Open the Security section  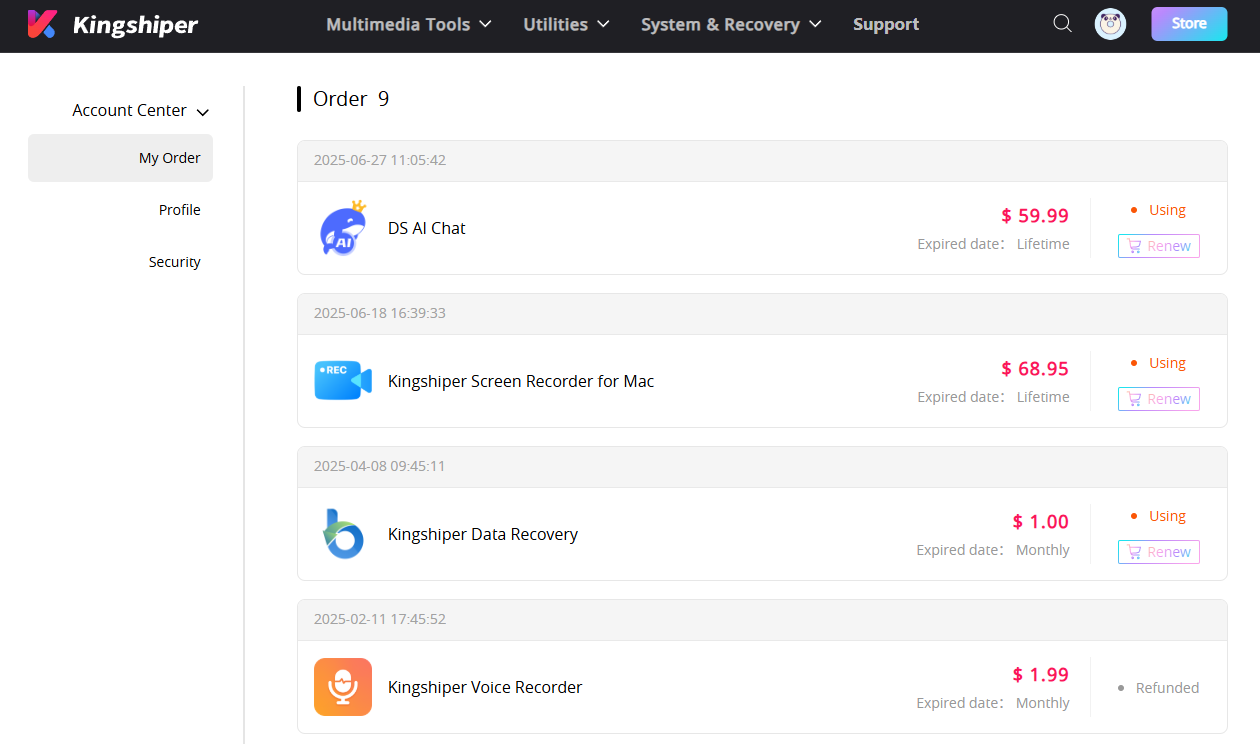(175, 262)
